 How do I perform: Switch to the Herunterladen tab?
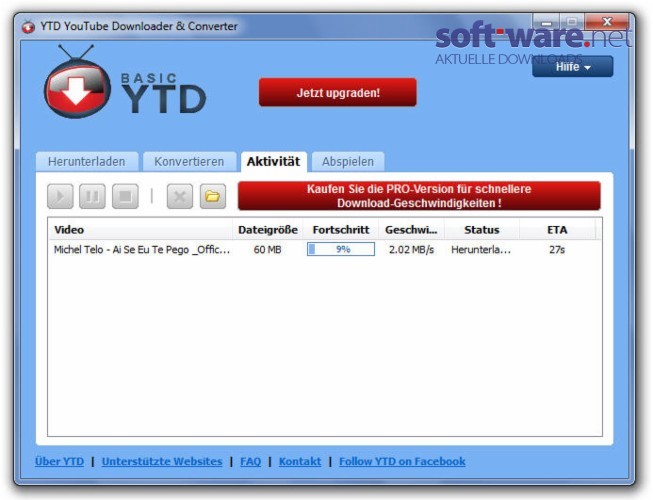point(87,162)
